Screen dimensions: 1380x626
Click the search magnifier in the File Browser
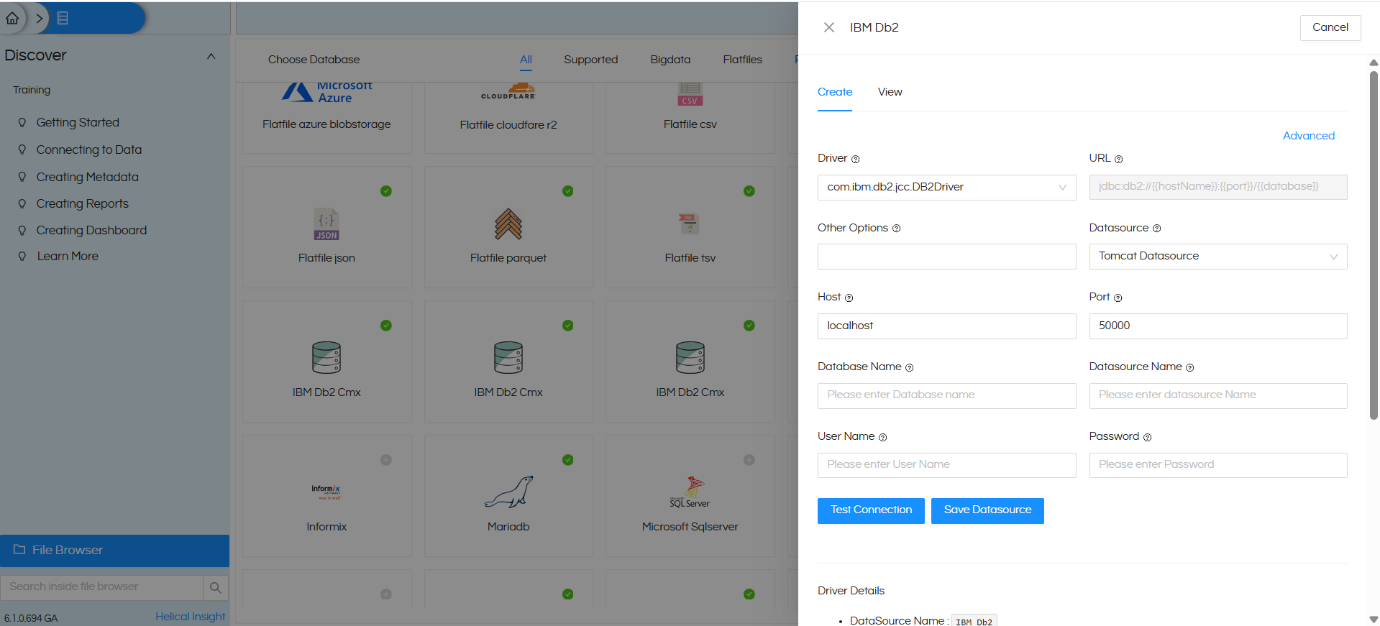(x=216, y=588)
